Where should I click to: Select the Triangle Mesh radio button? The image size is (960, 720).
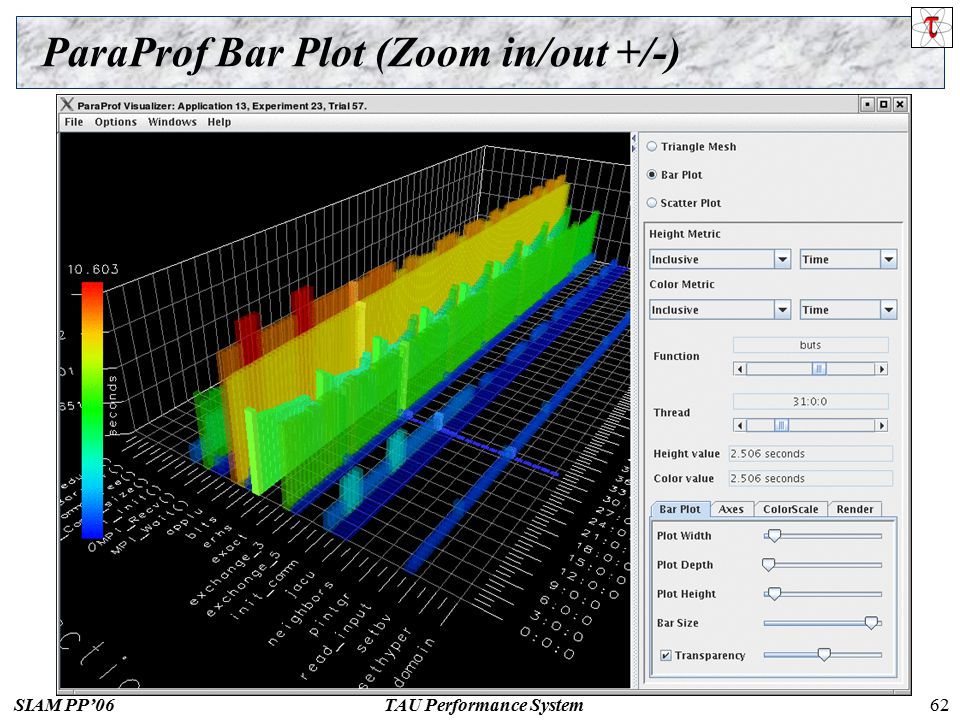(652, 146)
